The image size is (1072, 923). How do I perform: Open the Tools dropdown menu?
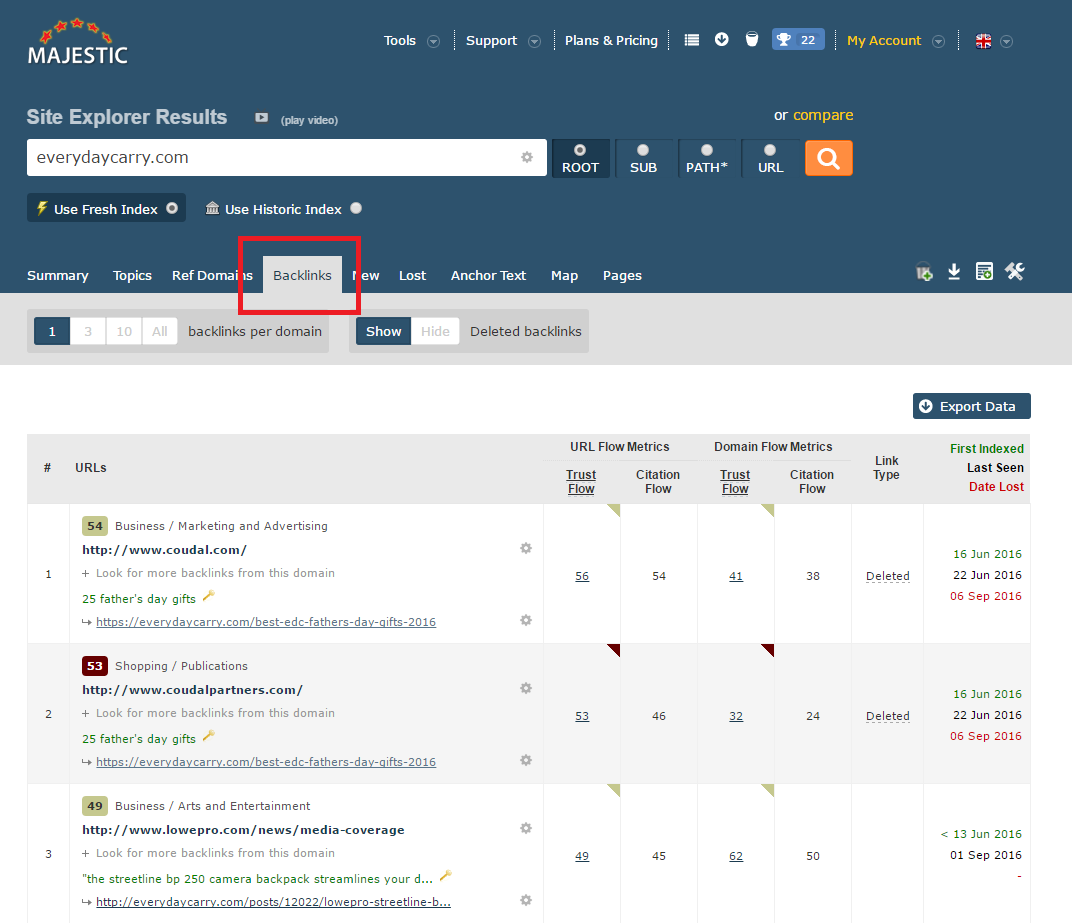pyautogui.click(x=410, y=40)
